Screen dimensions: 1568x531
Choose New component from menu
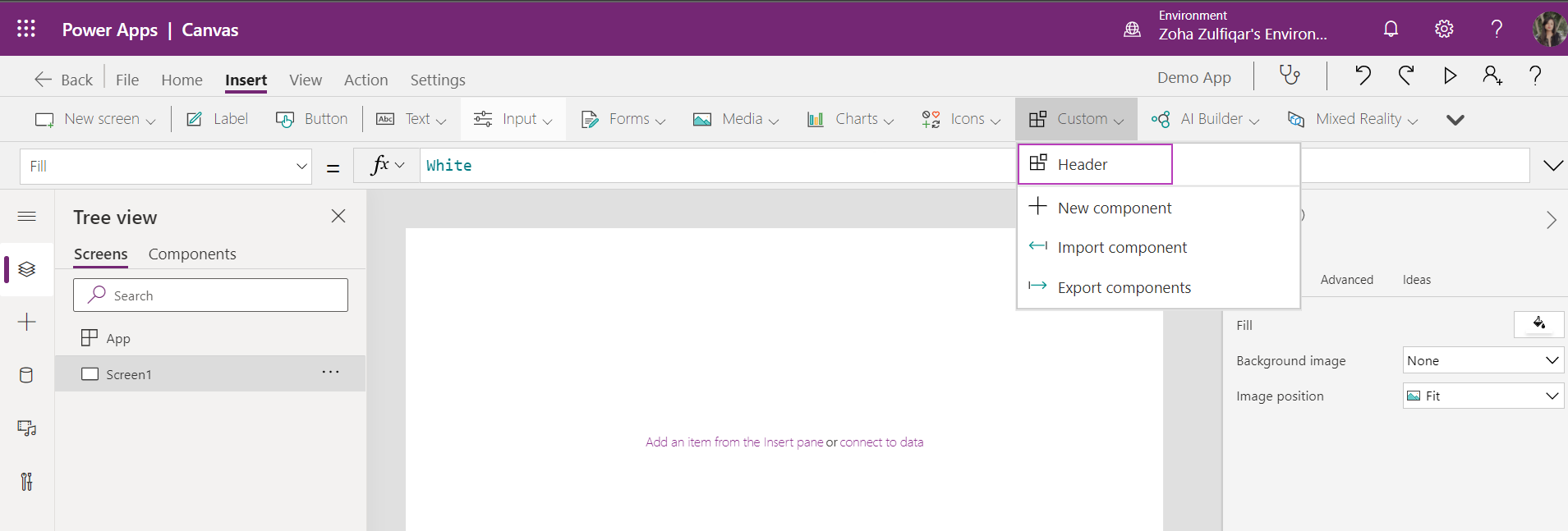(x=1158, y=208)
